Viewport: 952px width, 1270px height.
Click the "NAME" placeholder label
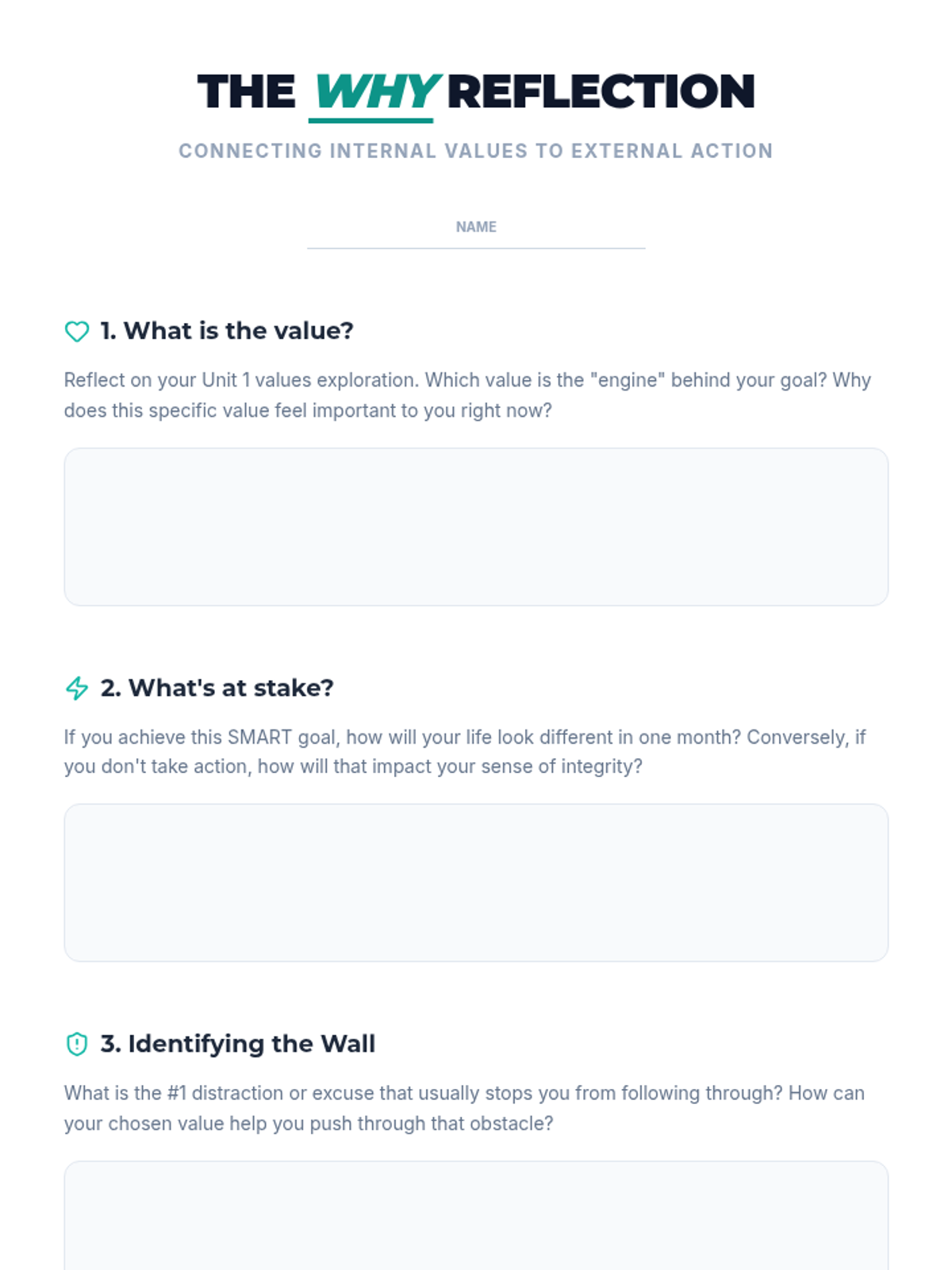coord(476,227)
